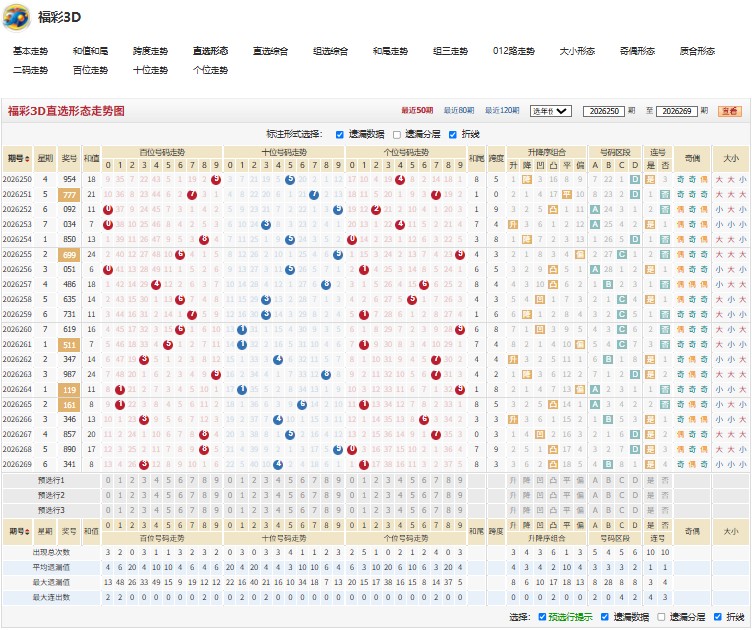Go to 百位走势 page
Screen dimensions: 752x630
tap(90, 70)
